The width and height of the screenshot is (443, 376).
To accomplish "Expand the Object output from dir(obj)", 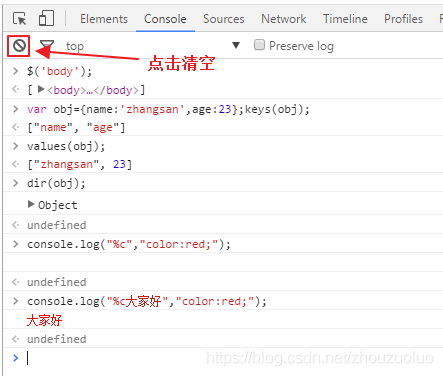I will pos(31,204).
